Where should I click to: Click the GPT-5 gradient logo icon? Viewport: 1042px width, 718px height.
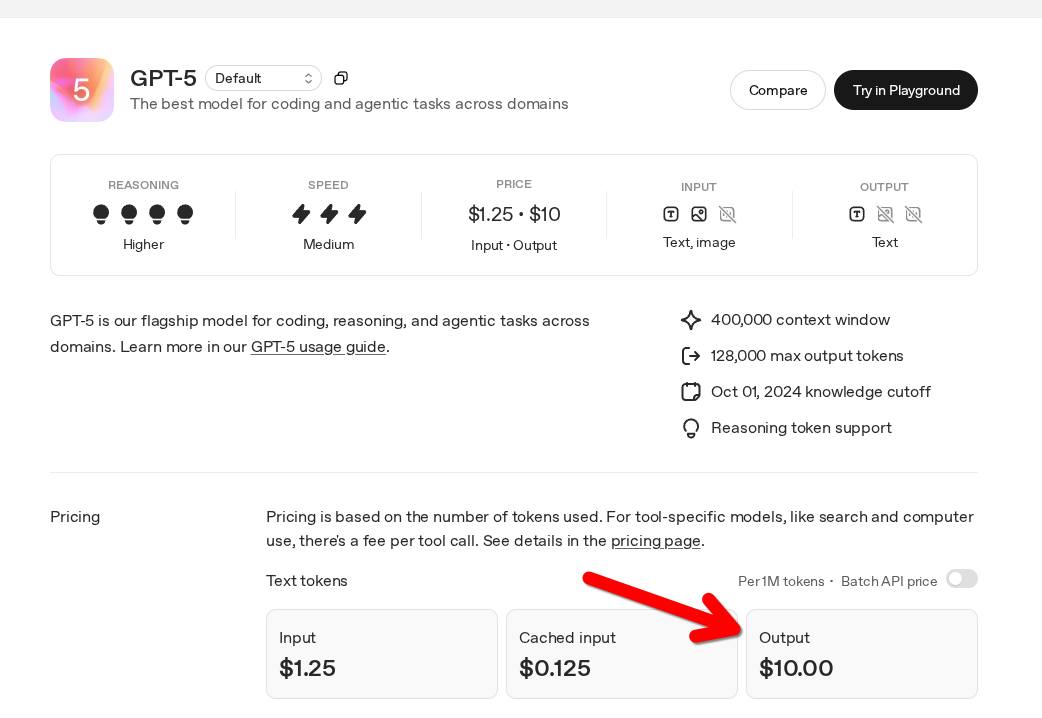pos(82,90)
